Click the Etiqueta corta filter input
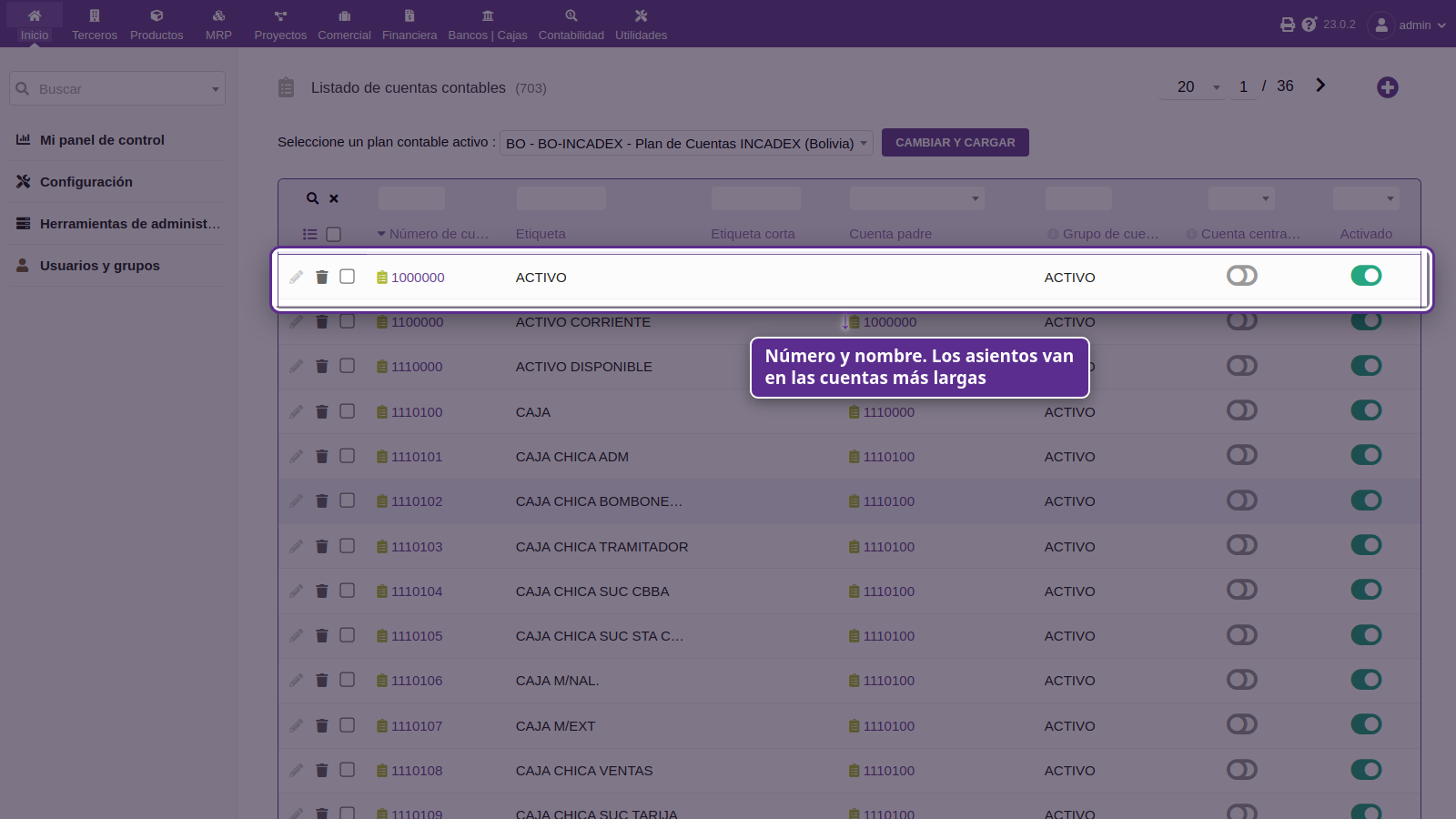 756,198
